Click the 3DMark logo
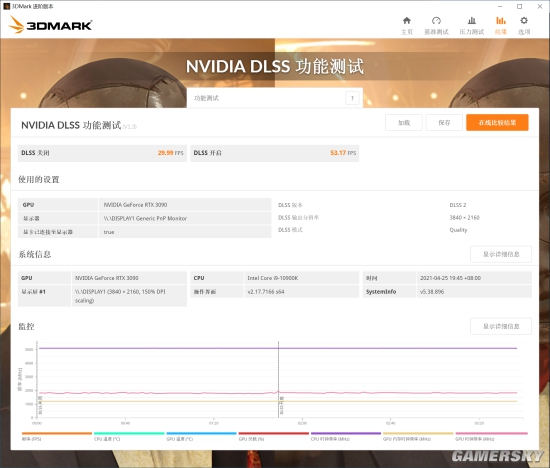This screenshot has width=550, height=468. (x=50, y=25)
